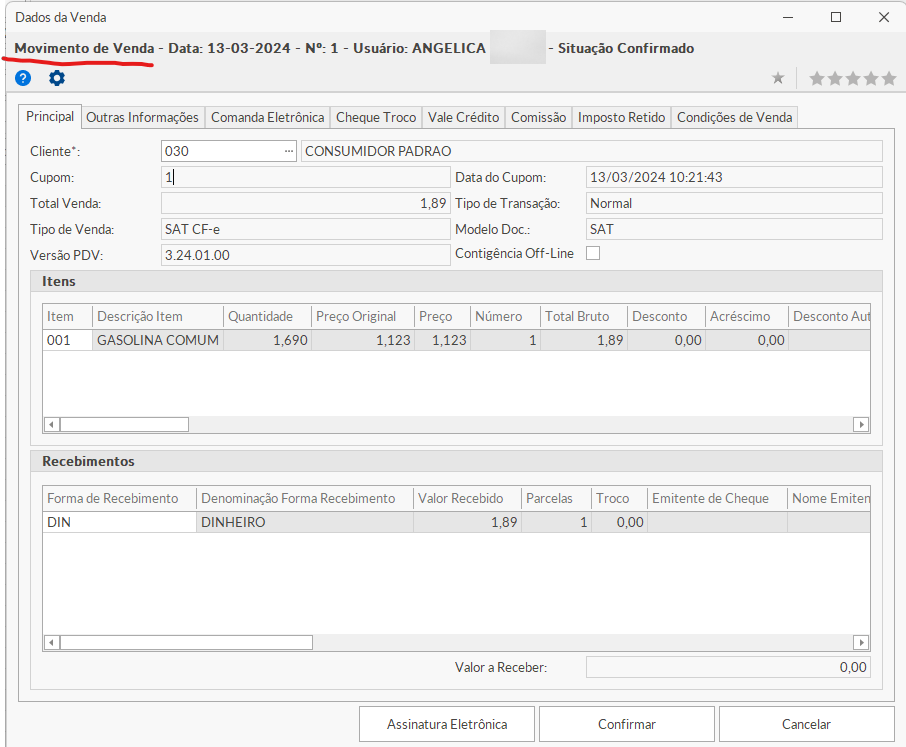Click Assinatura Eletrônica button
Screen dimensions: 906x747
pyautogui.click(x=447, y=724)
